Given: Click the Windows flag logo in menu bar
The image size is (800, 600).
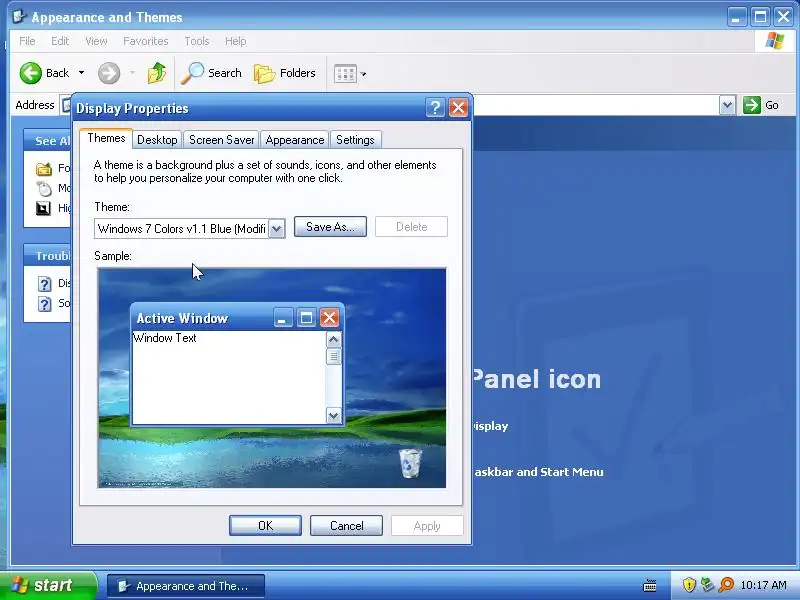Looking at the screenshot, I should click(x=774, y=41).
